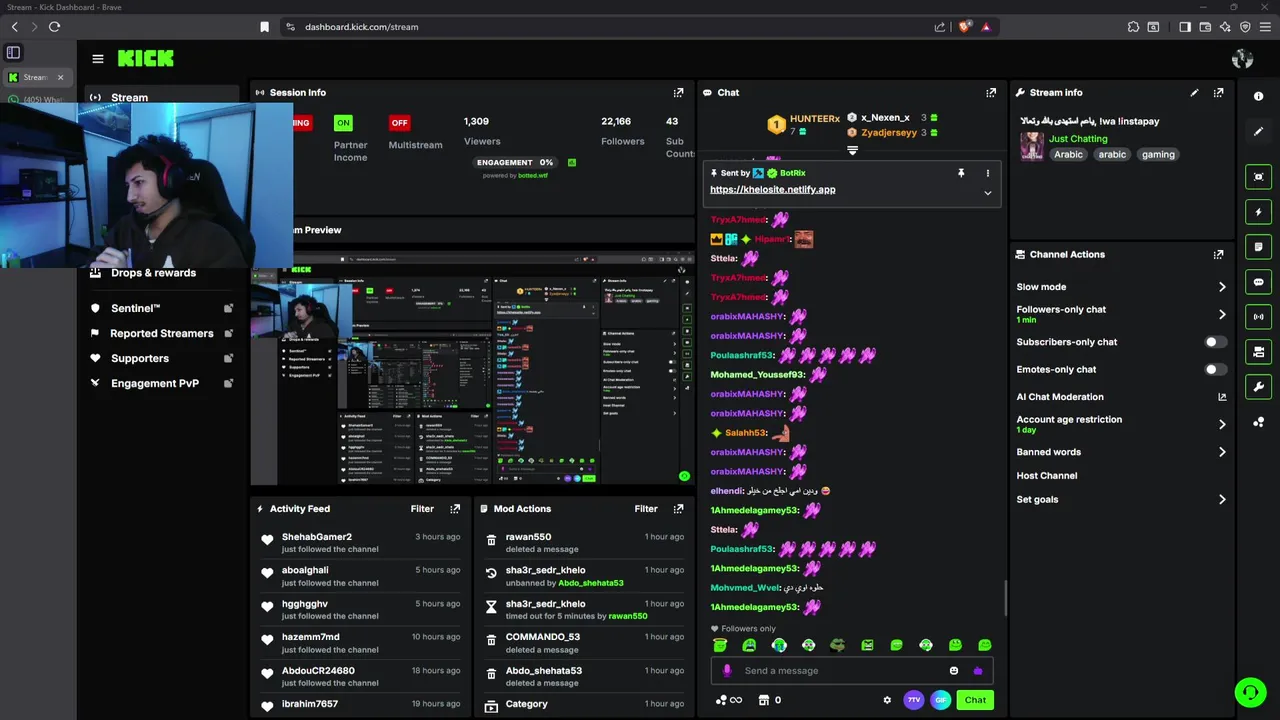
Task: Open Stream in the sidebar
Action: [x=129, y=98]
